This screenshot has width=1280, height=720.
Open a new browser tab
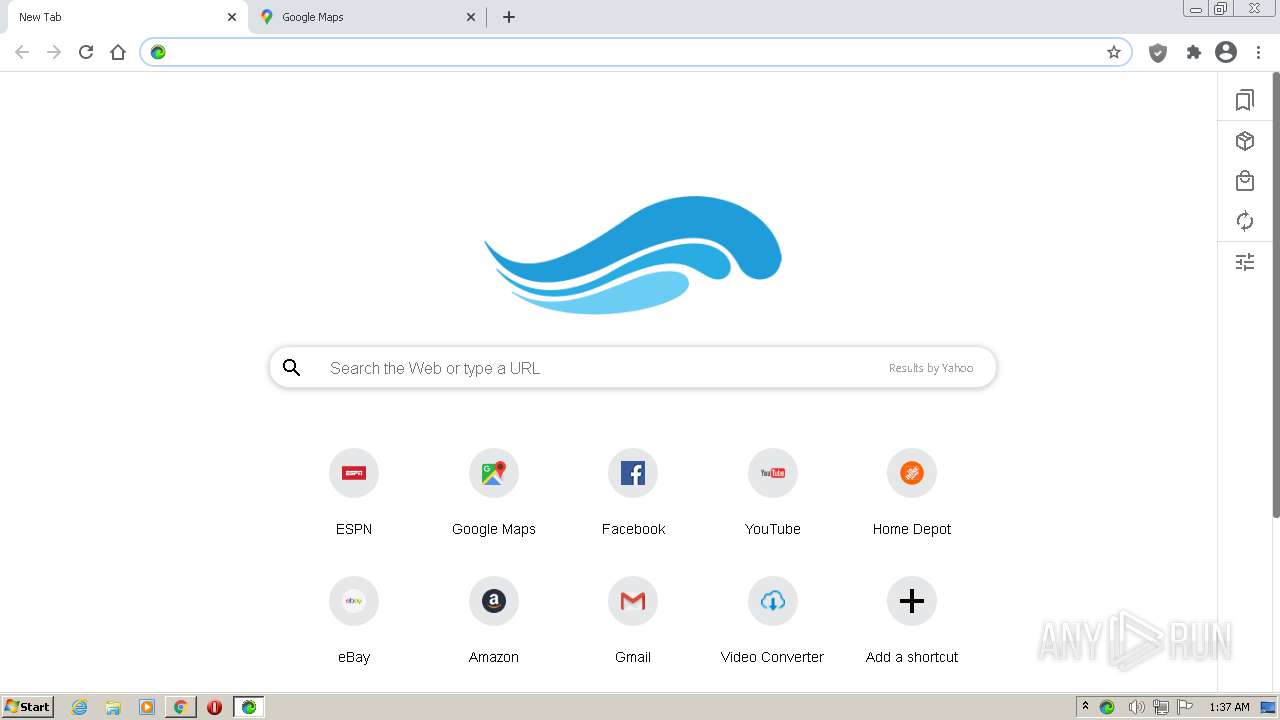(509, 17)
